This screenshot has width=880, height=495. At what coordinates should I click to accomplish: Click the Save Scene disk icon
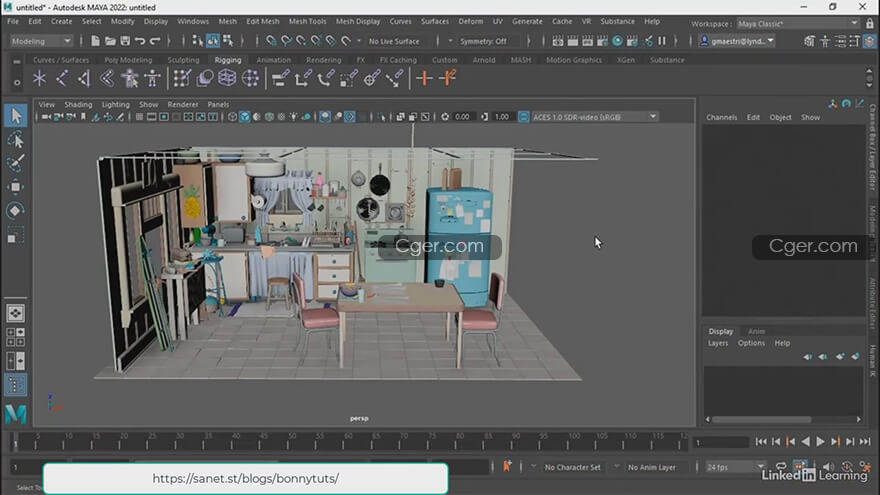[x=125, y=41]
